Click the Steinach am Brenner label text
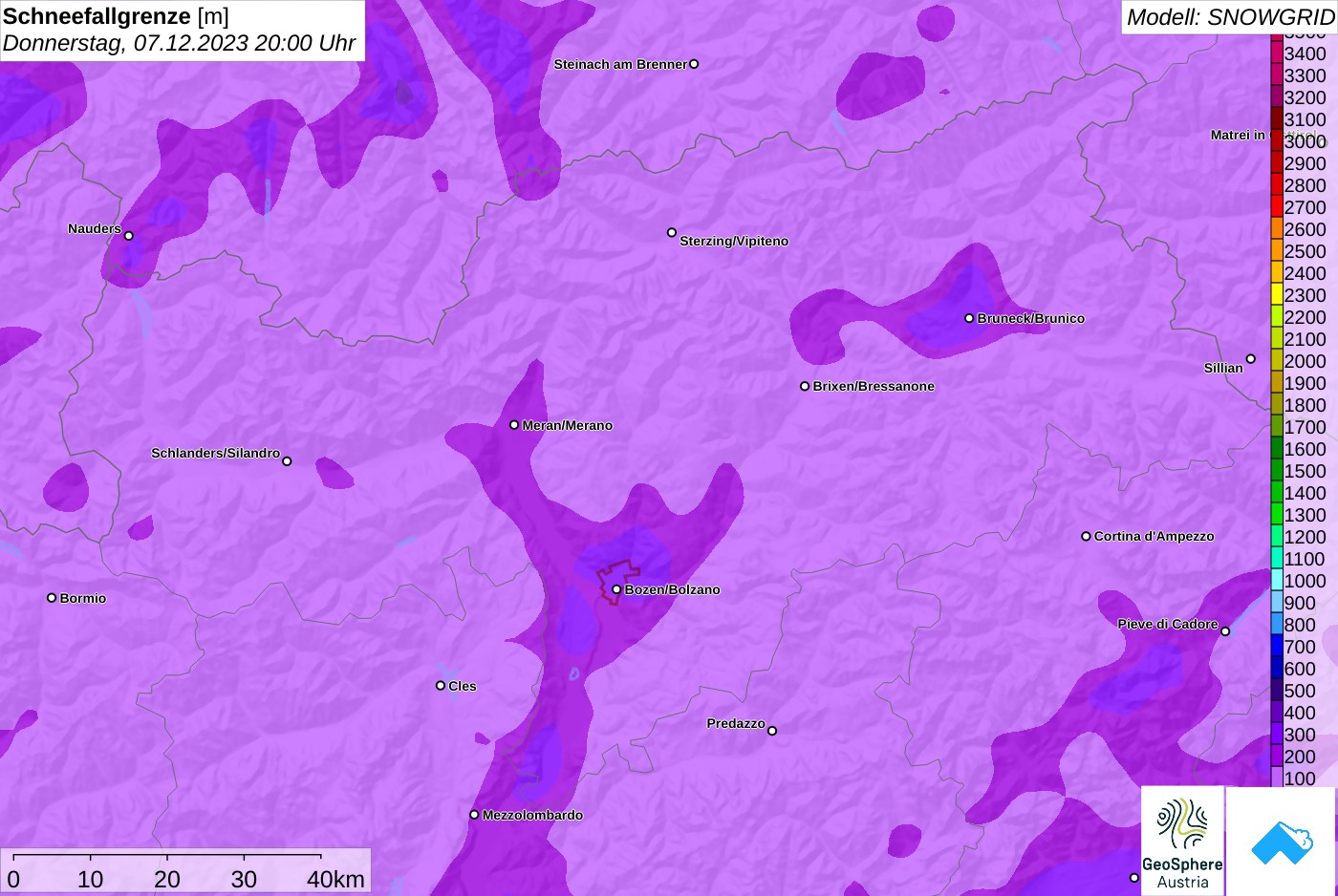Screen dimensions: 1338x896 click(620, 64)
